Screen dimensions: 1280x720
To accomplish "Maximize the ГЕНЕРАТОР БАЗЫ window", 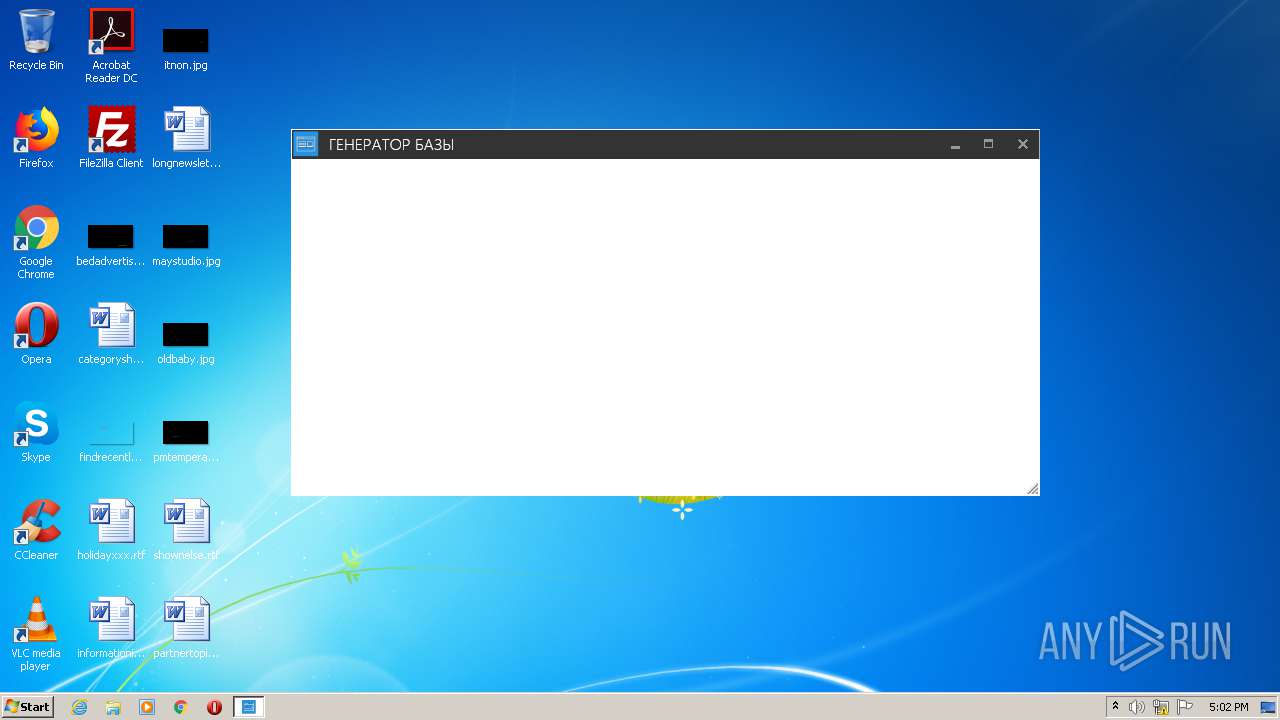I will pos(988,145).
